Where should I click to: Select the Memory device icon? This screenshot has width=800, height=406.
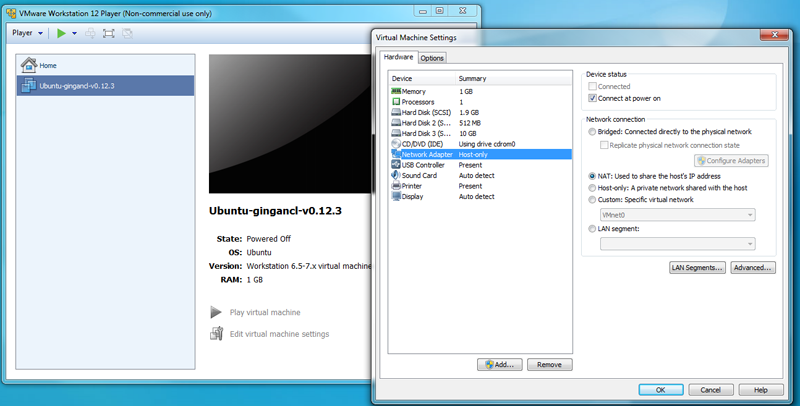click(x=396, y=91)
